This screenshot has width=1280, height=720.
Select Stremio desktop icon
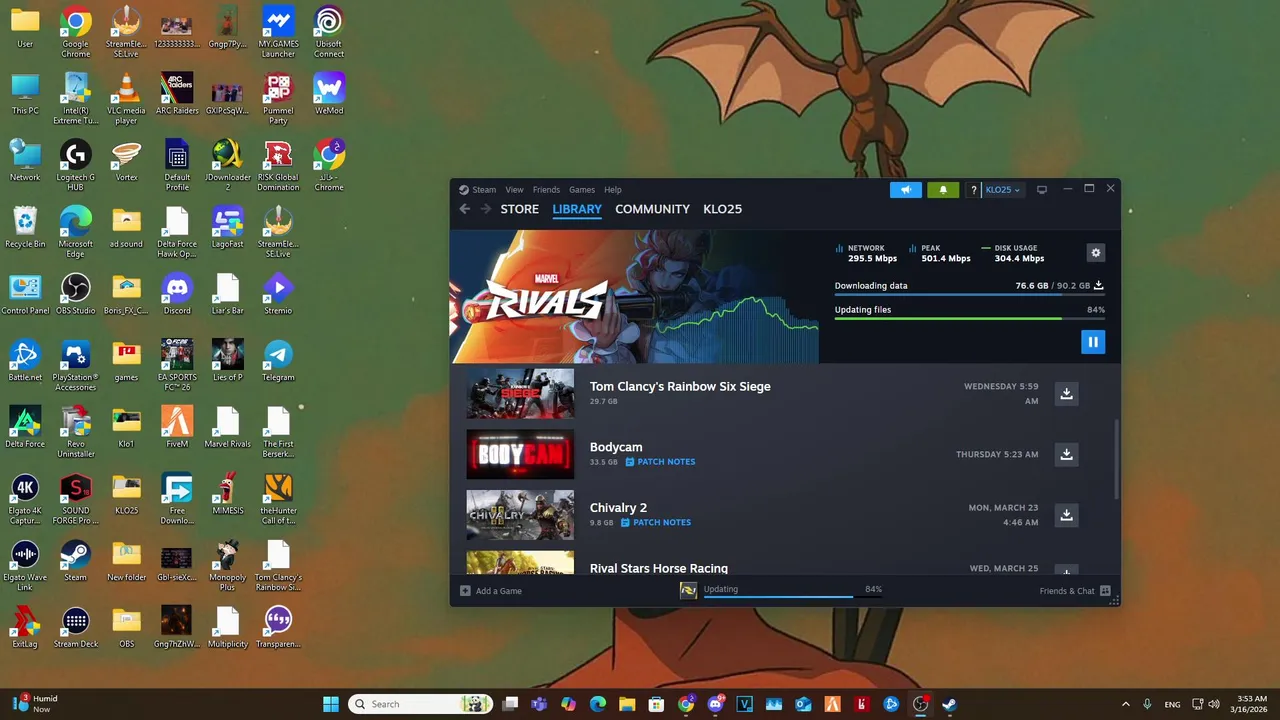pos(278,294)
